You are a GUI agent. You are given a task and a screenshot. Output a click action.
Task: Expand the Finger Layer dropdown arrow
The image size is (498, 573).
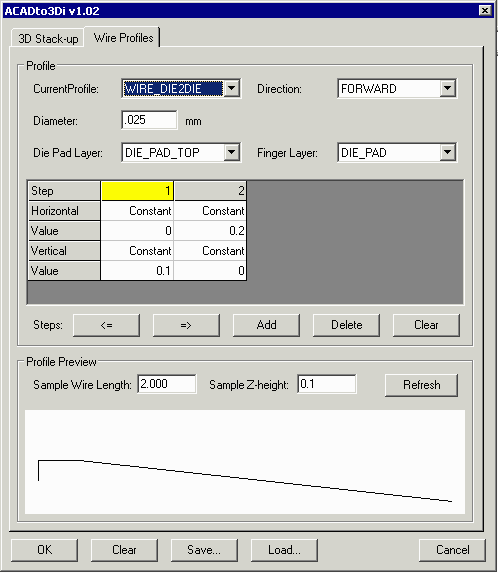click(448, 152)
